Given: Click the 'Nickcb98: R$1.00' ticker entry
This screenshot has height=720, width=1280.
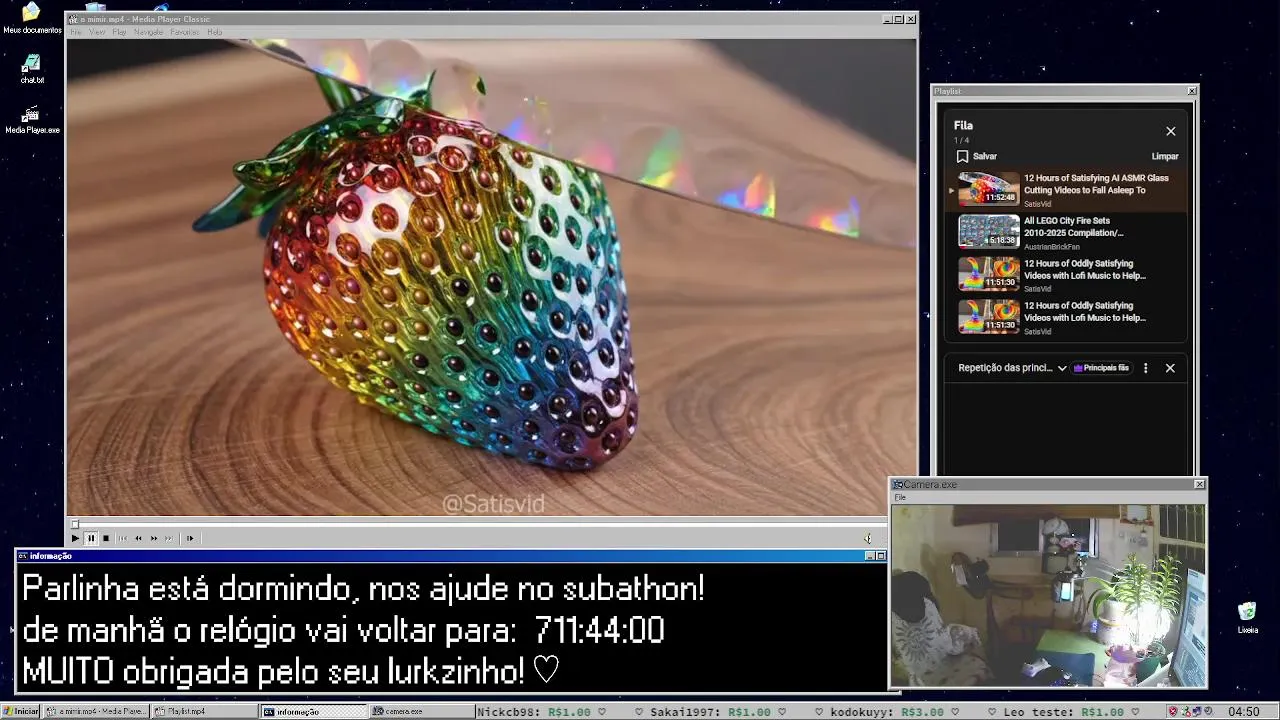Looking at the screenshot, I should [x=534, y=712].
